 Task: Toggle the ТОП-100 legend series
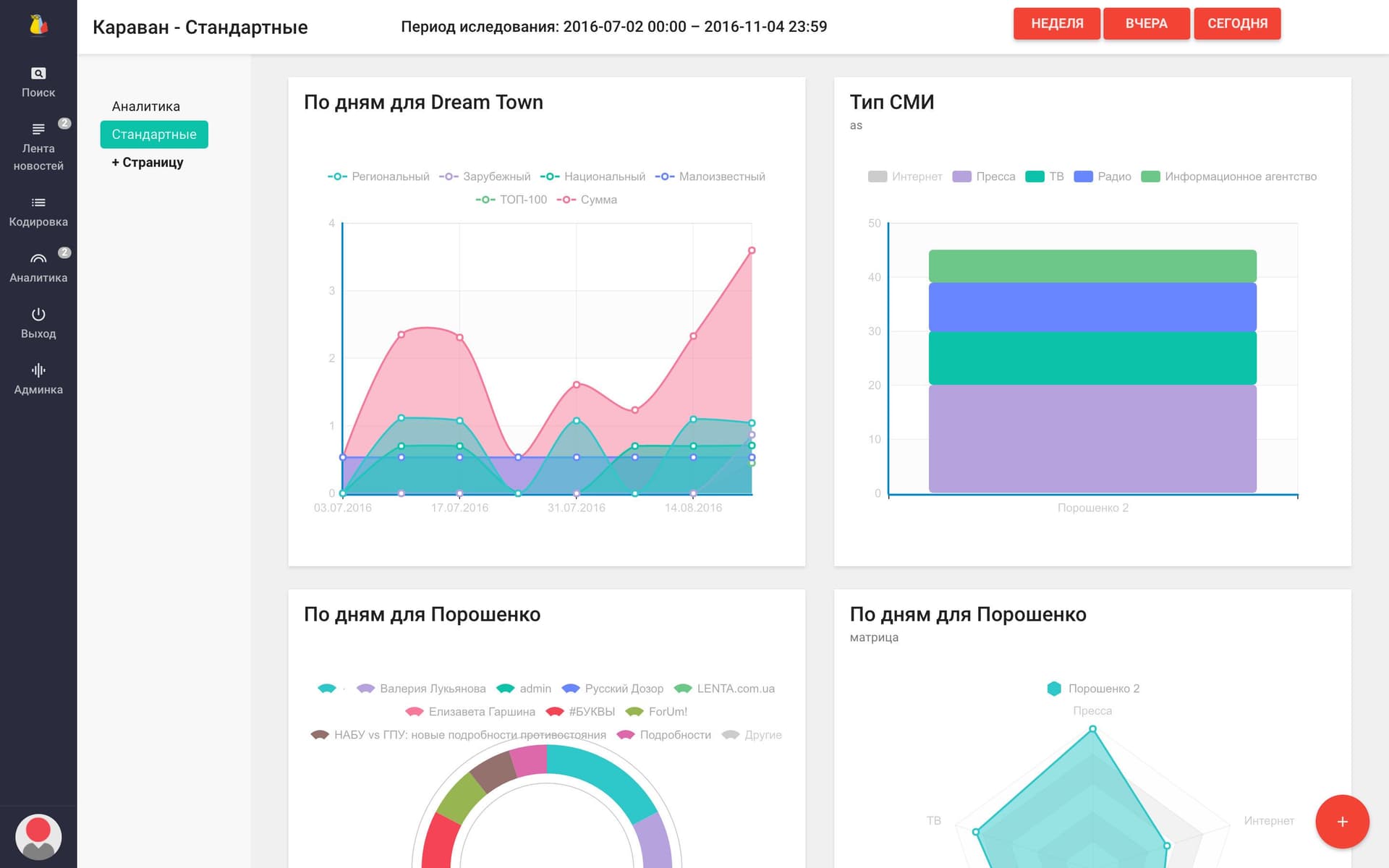click(x=511, y=200)
